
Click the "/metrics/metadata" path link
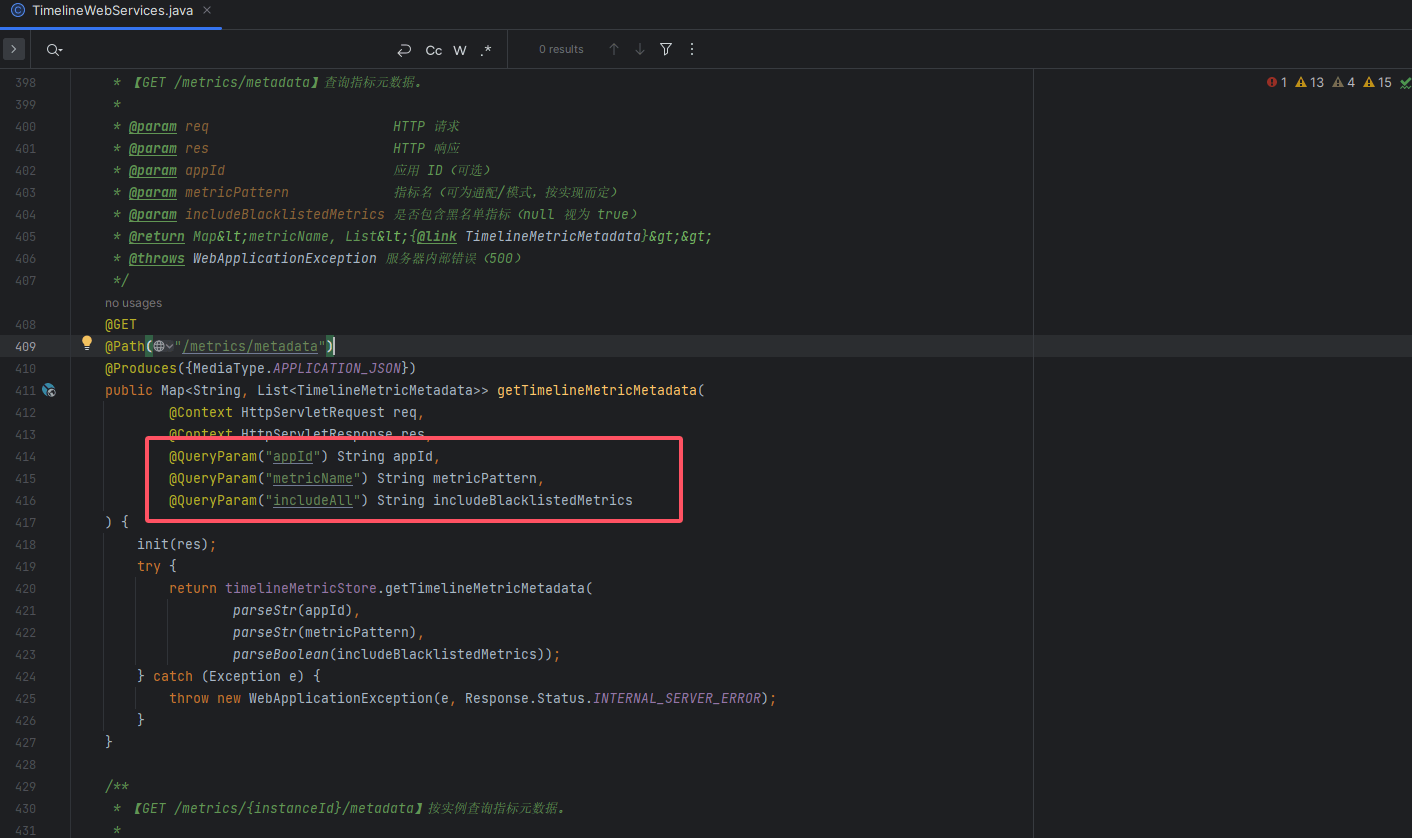pyautogui.click(x=250, y=347)
